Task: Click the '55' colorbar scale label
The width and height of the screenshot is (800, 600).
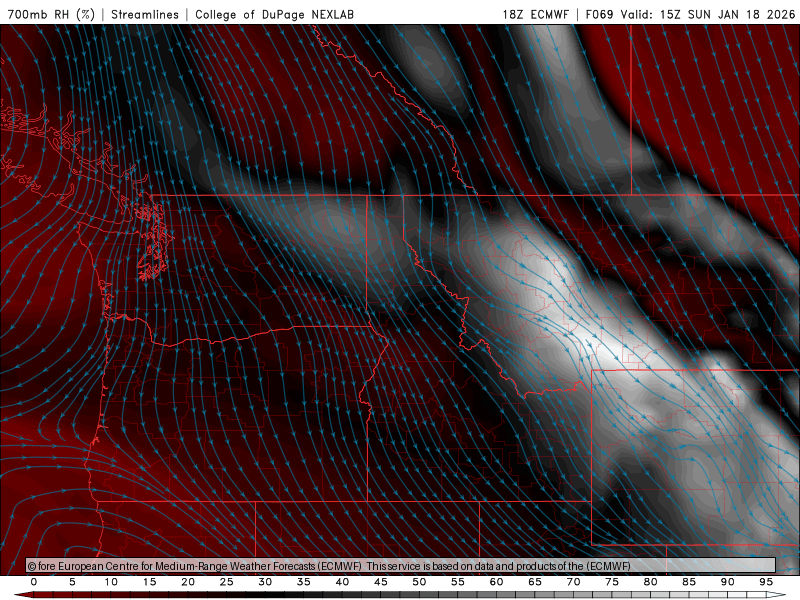Action: pos(458,582)
